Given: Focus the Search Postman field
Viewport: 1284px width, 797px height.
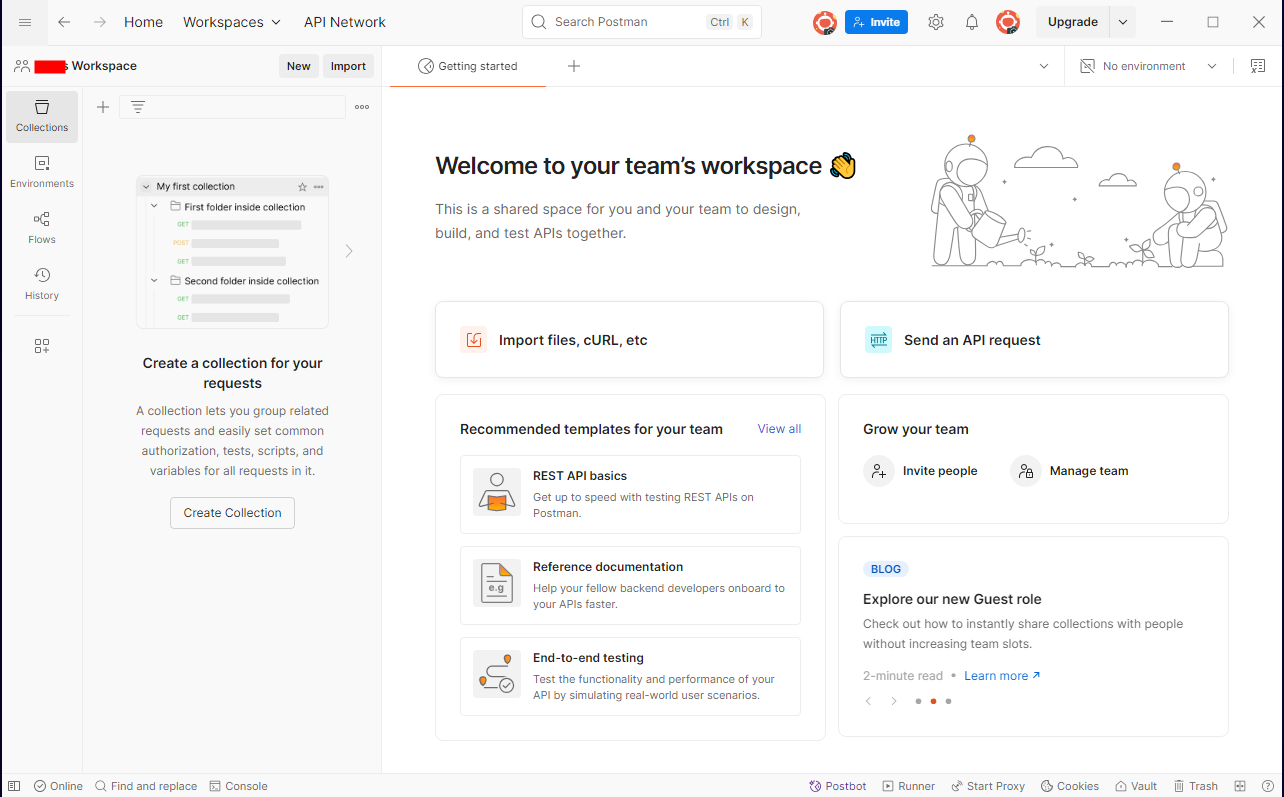Looking at the screenshot, I should 642,22.
